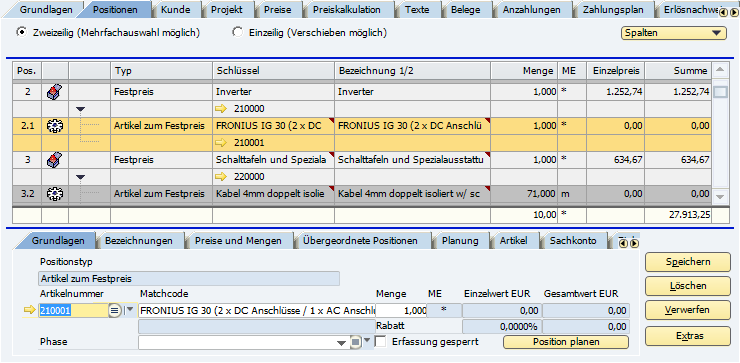This screenshot has height=363, width=740.
Task: Open the Anzahlungen tab
Action: pos(531,9)
